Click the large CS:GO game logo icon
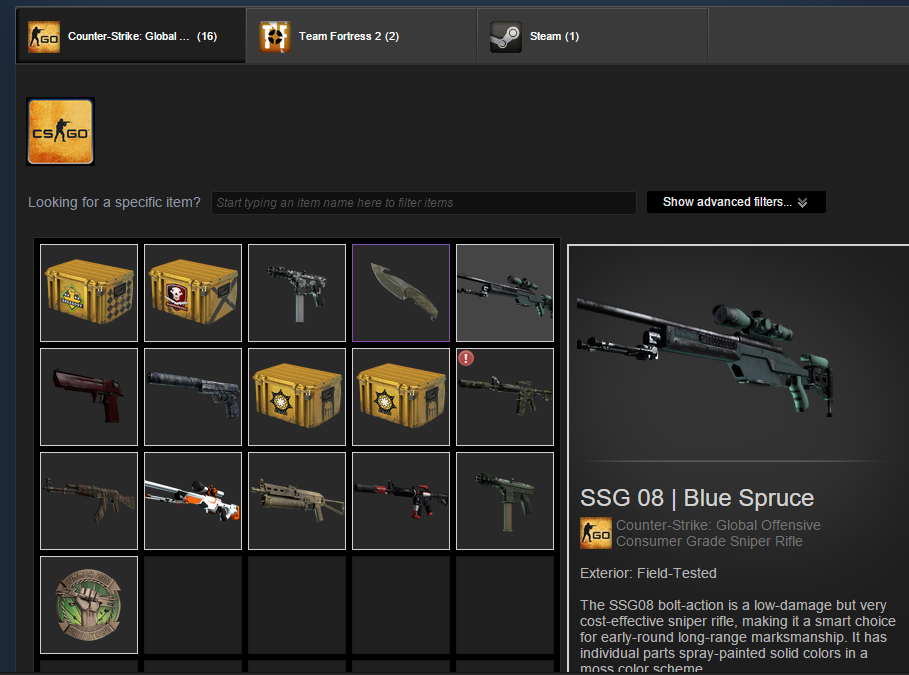This screenshot has width=909, height=675. click(60, 132)
